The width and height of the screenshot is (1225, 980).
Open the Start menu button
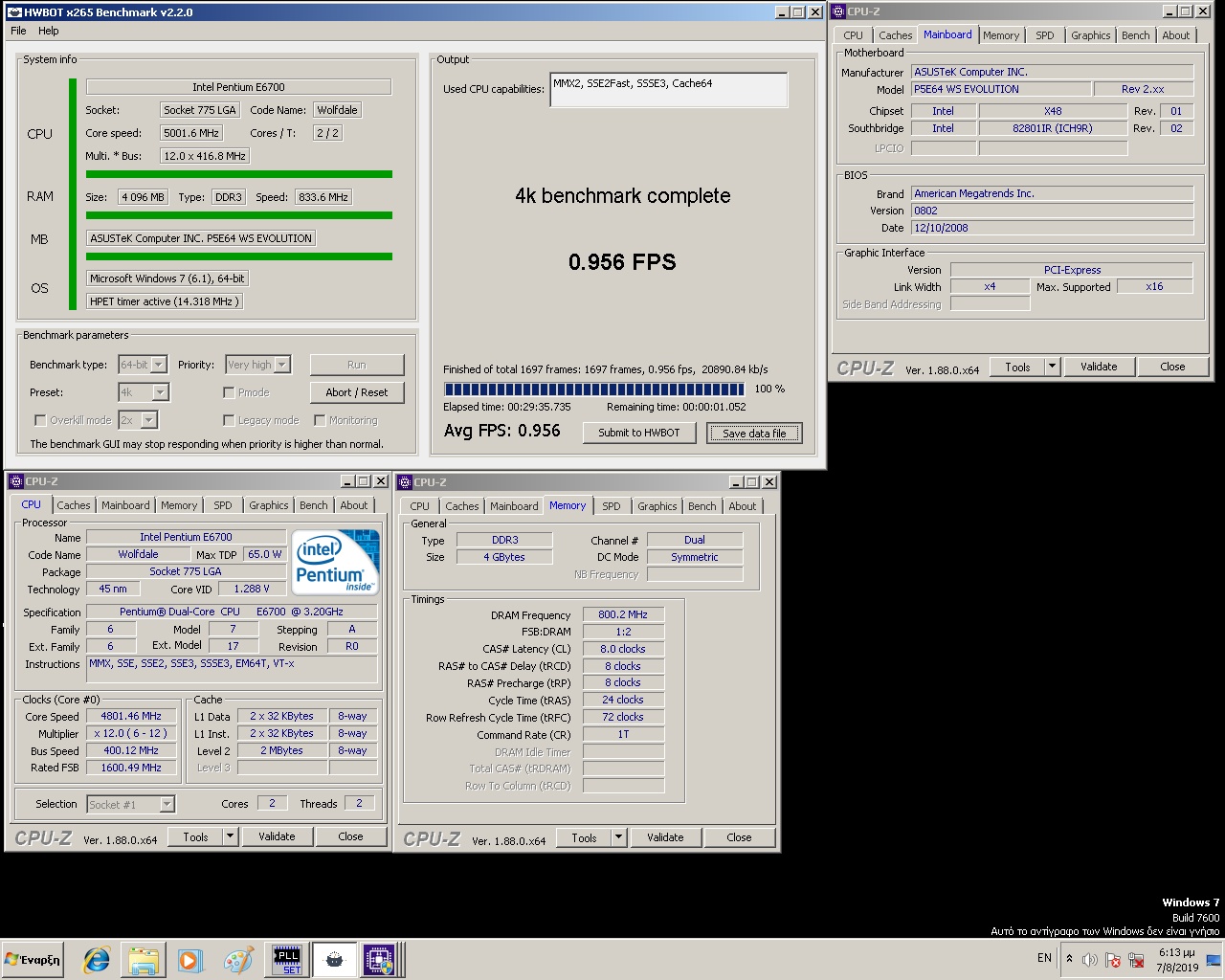33,960
